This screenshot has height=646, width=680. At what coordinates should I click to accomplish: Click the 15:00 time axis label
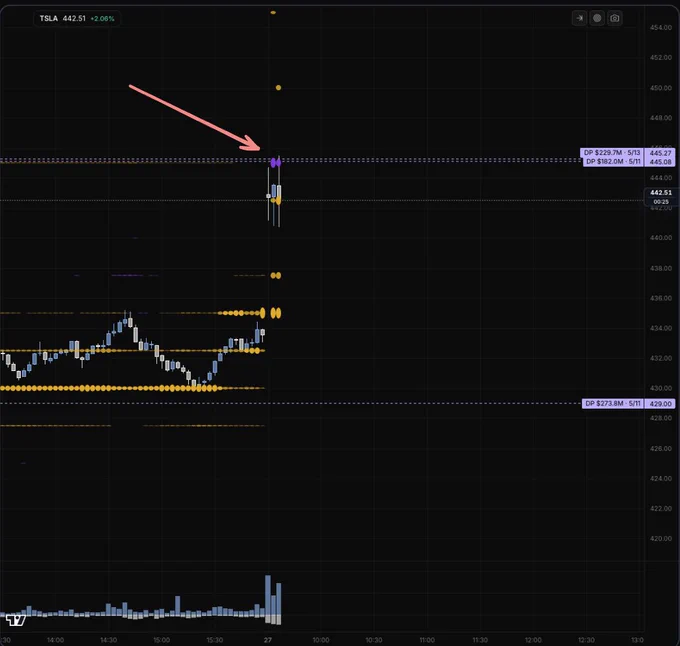click(x=161, y=640)
